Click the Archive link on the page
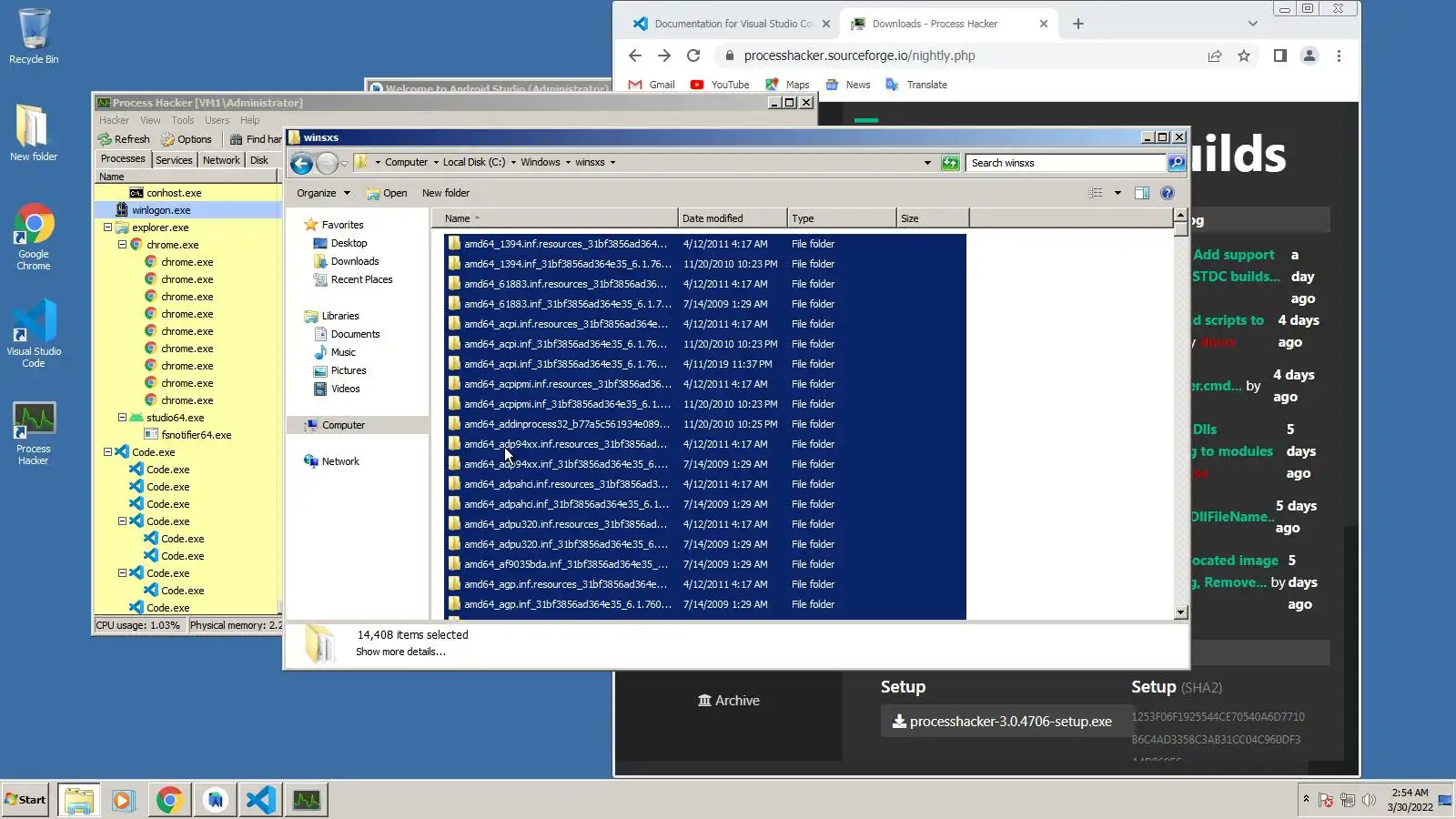 (x=729, y=701)
